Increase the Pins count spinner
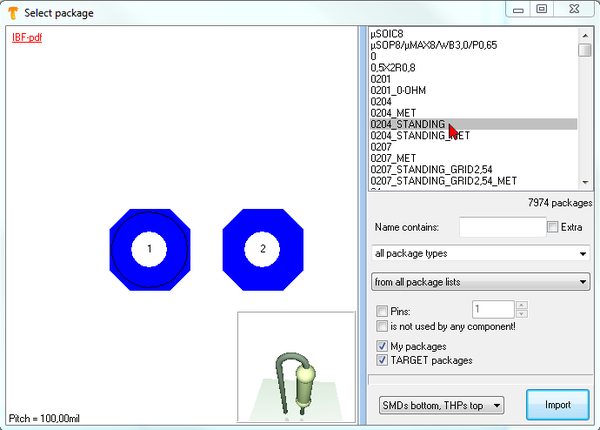The image size is (600, 430). click(x=520, y=306)
